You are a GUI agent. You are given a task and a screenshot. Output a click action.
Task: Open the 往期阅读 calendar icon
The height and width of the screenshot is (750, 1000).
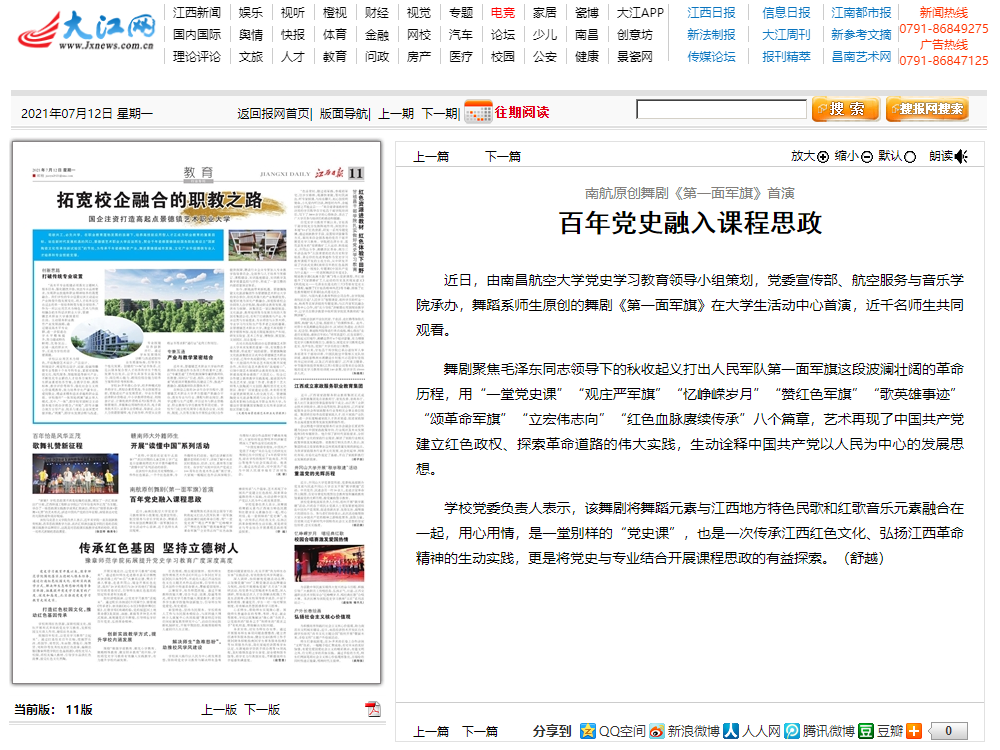(478, 112)
